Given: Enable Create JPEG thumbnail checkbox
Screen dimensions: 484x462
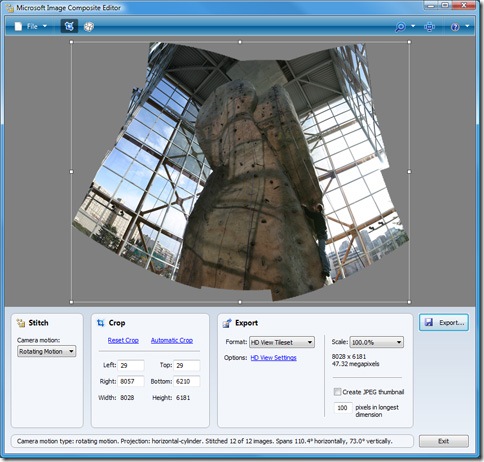Looking at the screenshot, I should (337, 392).
